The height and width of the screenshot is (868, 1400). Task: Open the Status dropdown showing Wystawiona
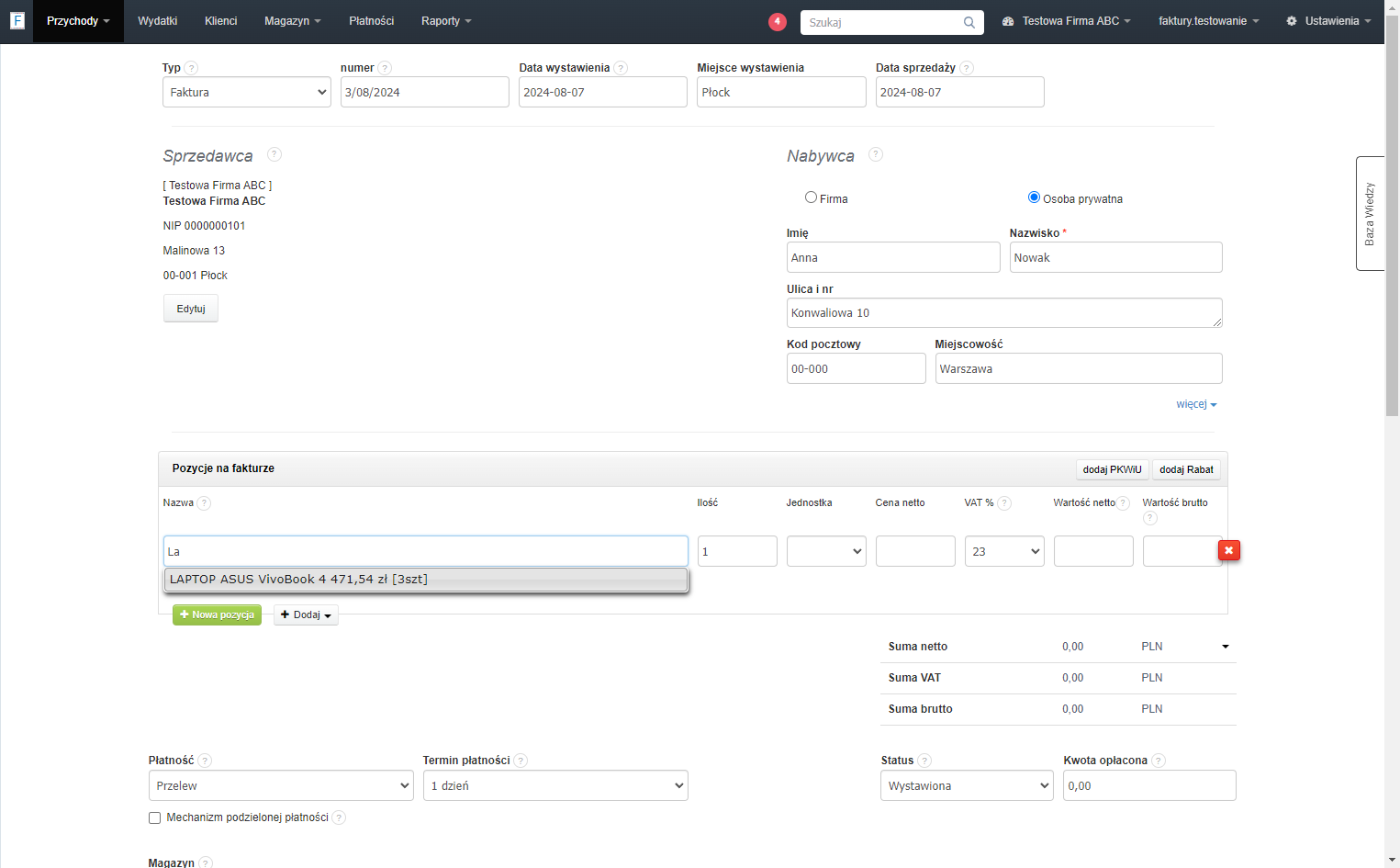[x=967, y=785]
